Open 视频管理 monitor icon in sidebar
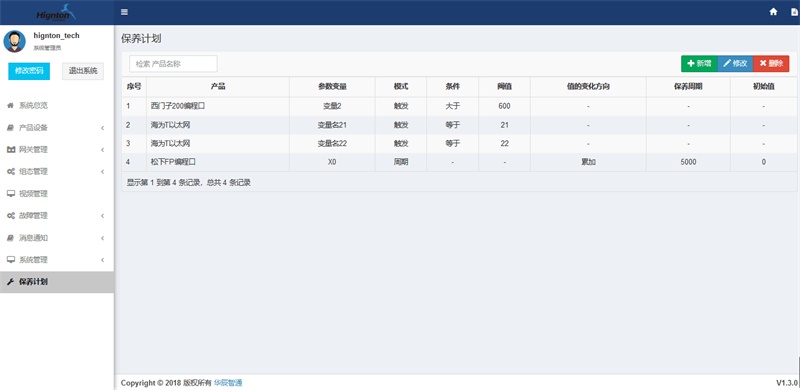The height and width of the screenshot is (390, 800). point(10,193)
